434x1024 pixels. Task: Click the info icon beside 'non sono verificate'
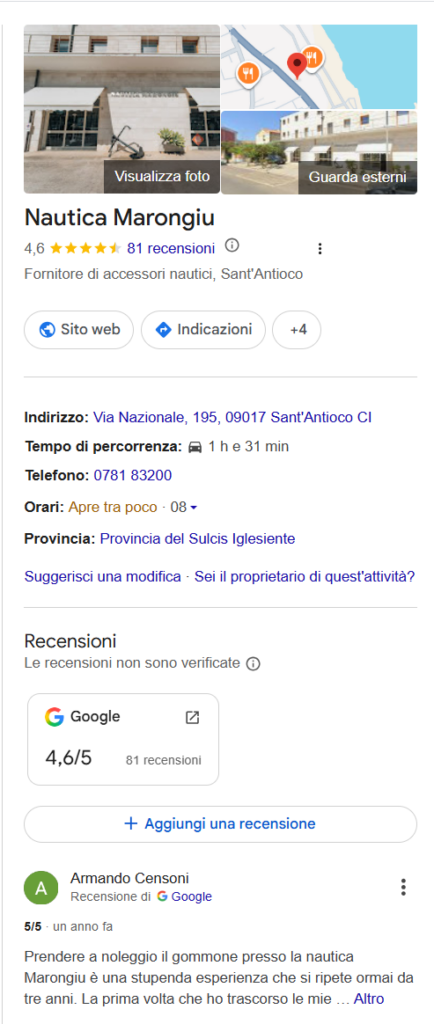(253, 664)
